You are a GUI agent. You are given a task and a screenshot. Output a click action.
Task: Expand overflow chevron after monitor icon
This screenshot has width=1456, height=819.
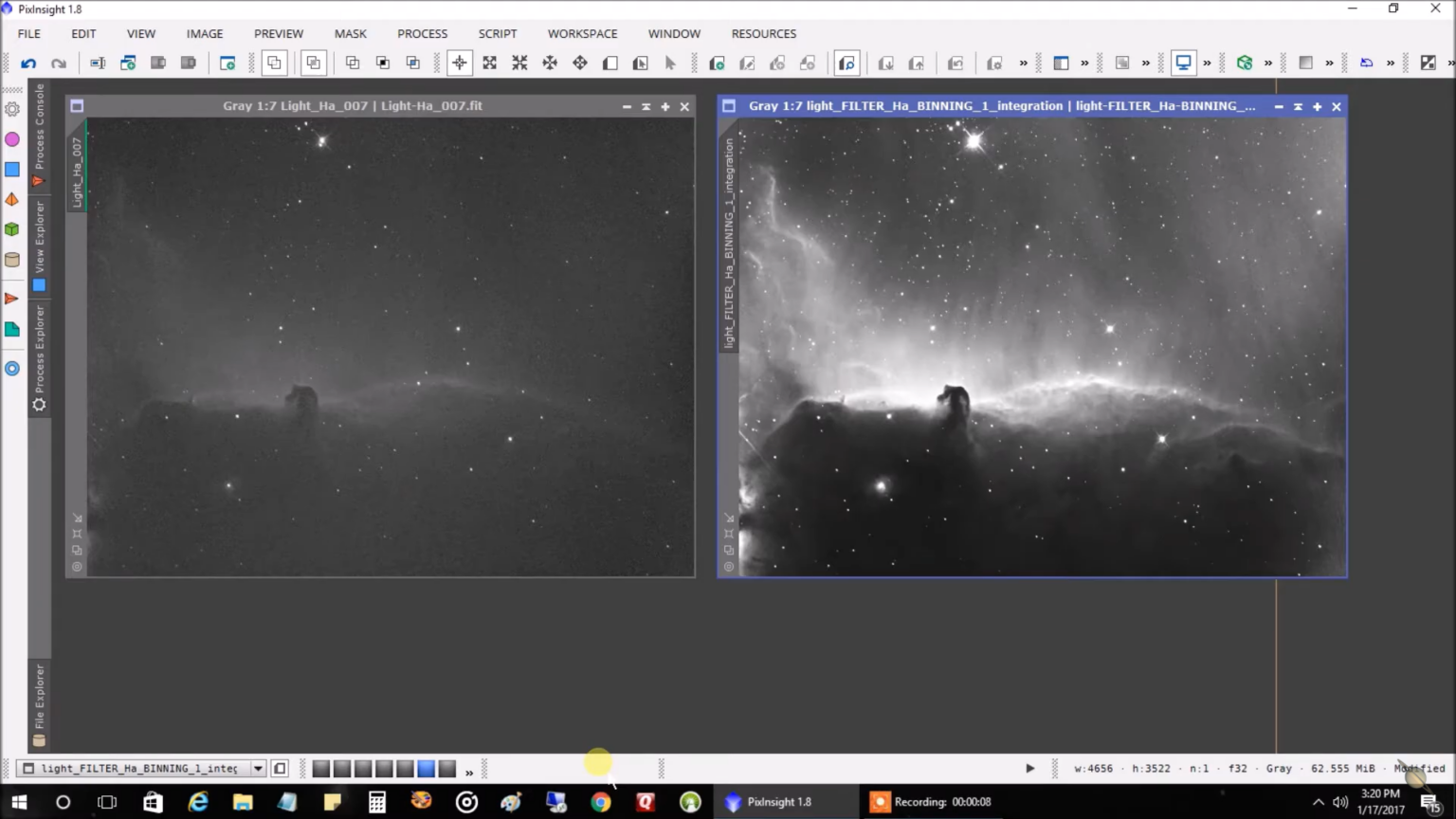1207,64
